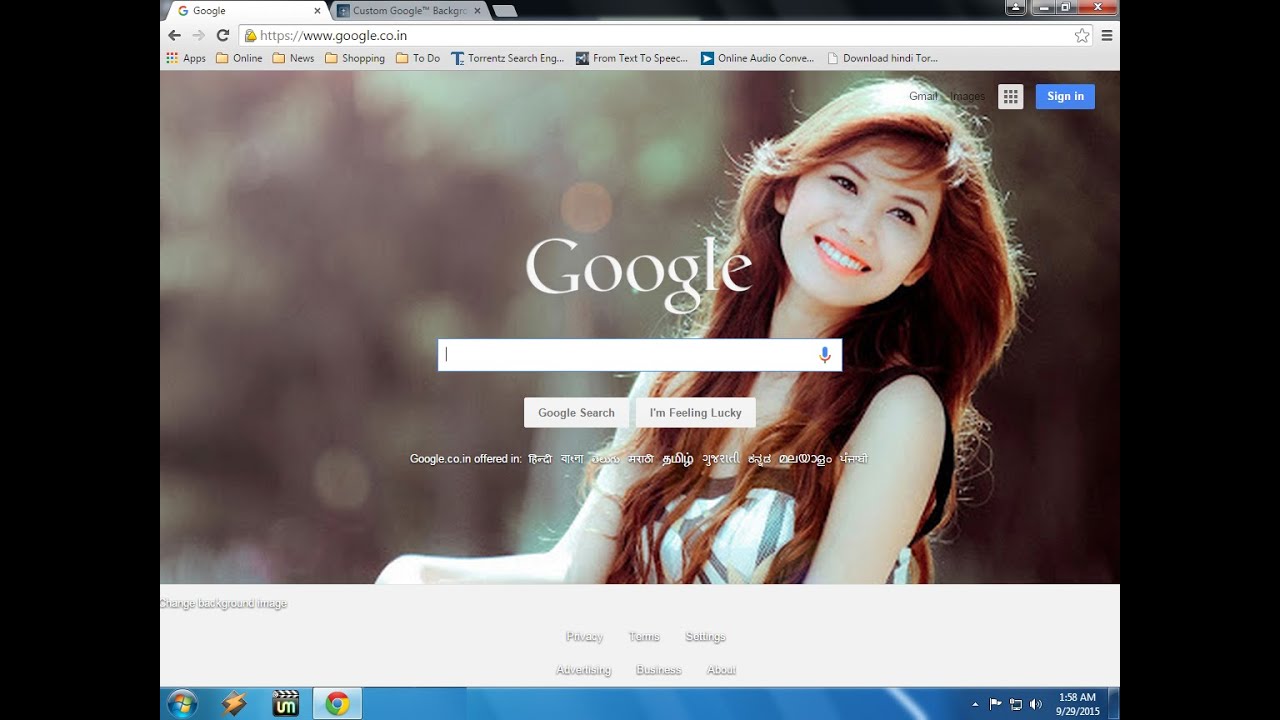Viewport: 1280px width, 720px height.
Task: Select the Punjabi language link
Action: point(853,459)
